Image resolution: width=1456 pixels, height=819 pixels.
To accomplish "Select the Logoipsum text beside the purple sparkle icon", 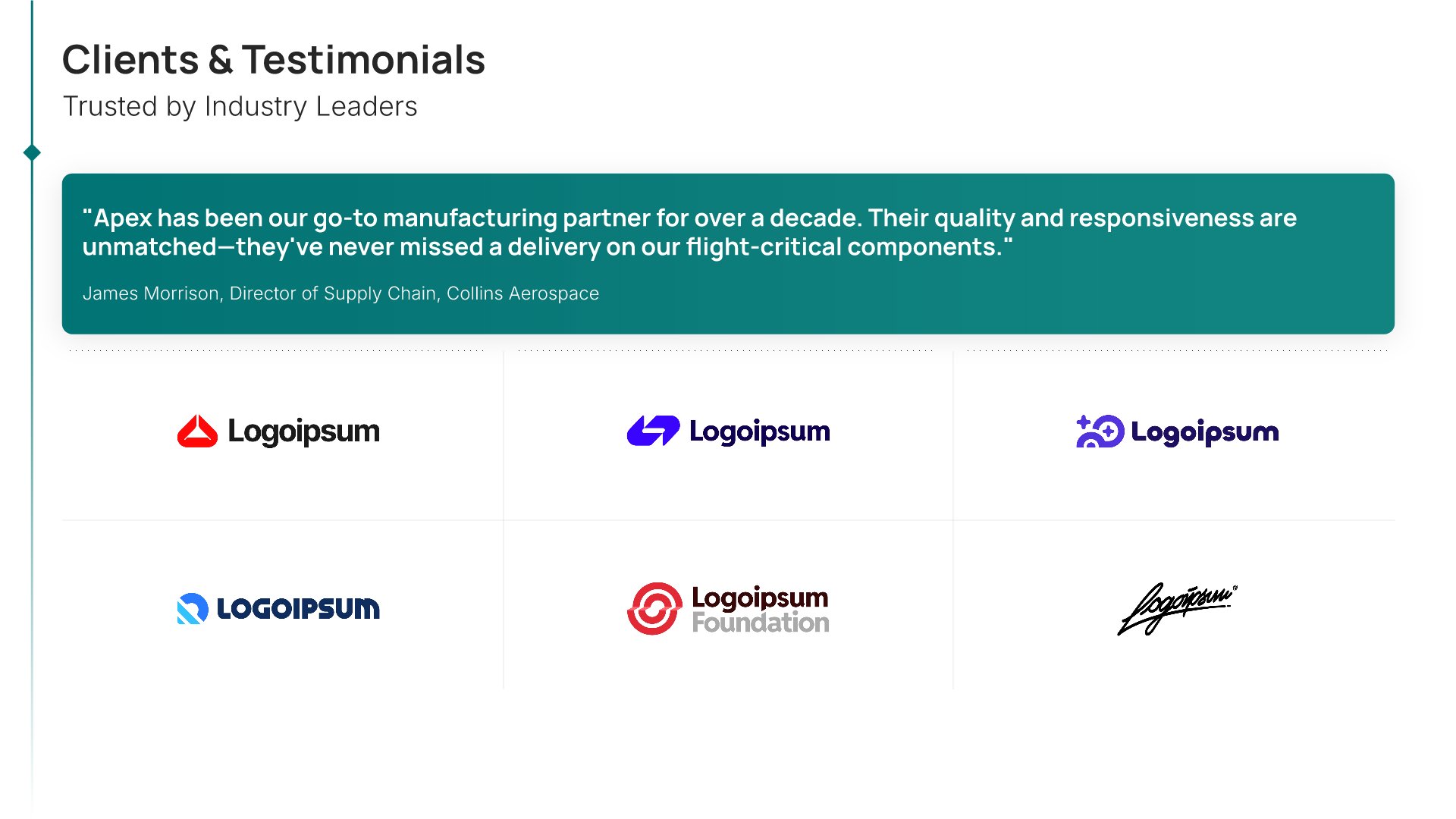I will pos(1204,432).
